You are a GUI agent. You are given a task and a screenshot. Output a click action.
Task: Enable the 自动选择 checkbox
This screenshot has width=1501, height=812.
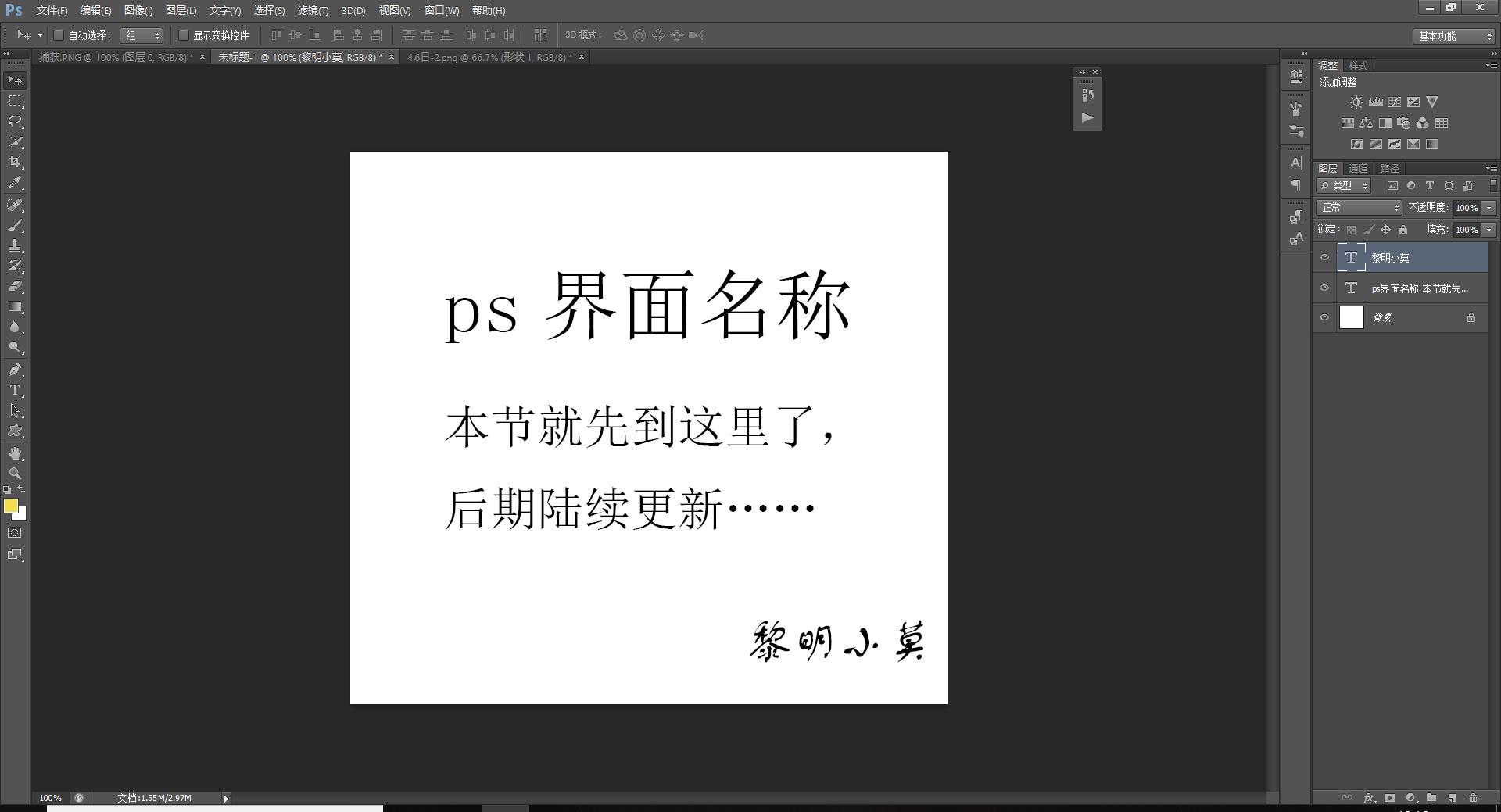pos(58,34)
